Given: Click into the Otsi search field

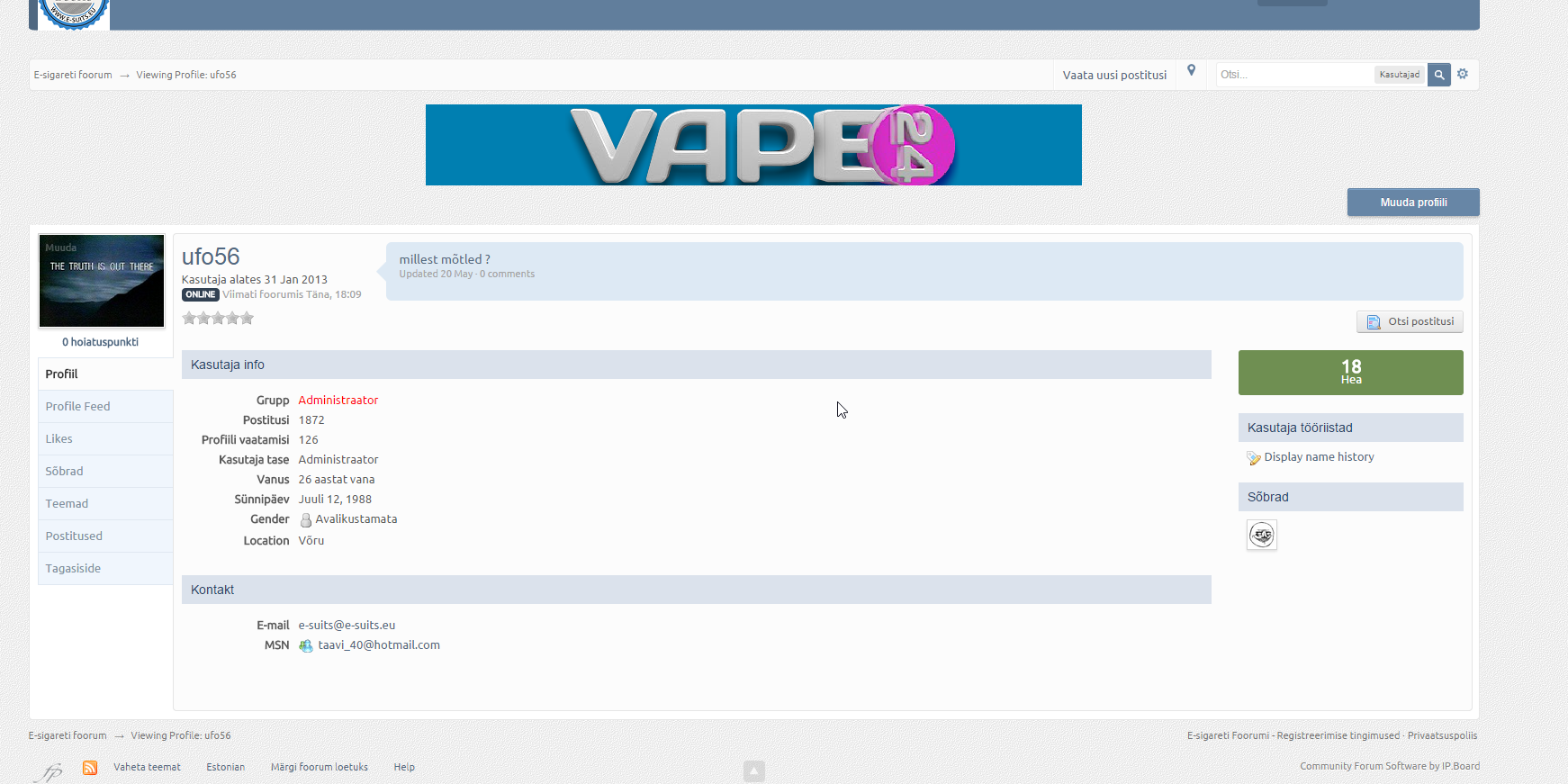Looking at the screenshot, I should click(x=1293, y=75).
